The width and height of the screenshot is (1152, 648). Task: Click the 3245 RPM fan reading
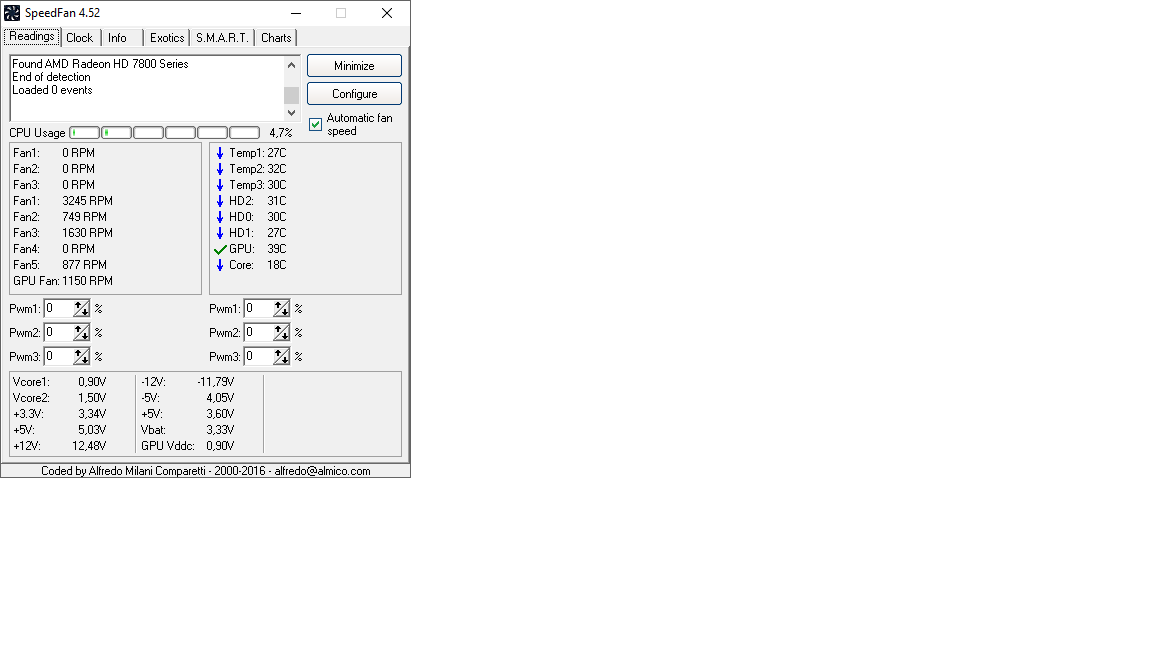(87, 201)
